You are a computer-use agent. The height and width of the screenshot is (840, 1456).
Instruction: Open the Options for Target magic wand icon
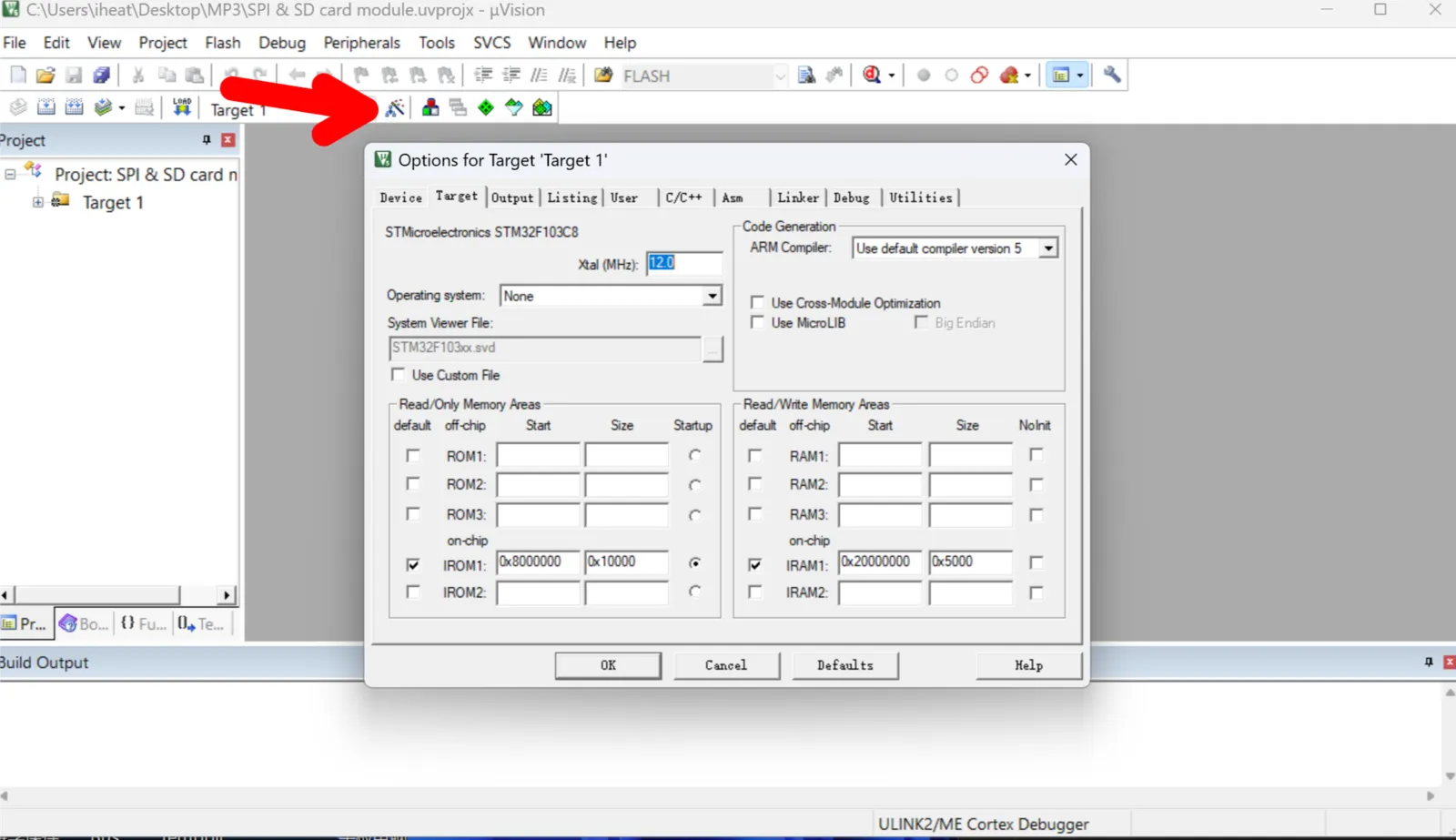tap(395, 107)
